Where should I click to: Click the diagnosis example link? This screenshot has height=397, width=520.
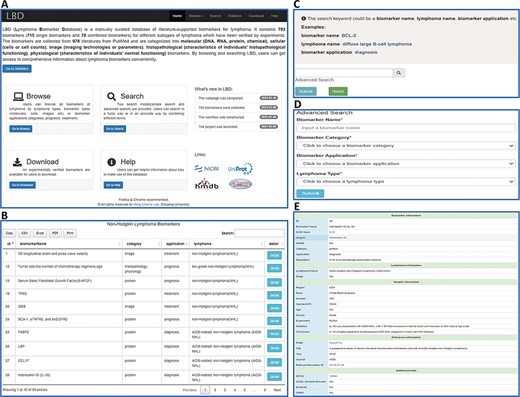click(x=366, y=52)
